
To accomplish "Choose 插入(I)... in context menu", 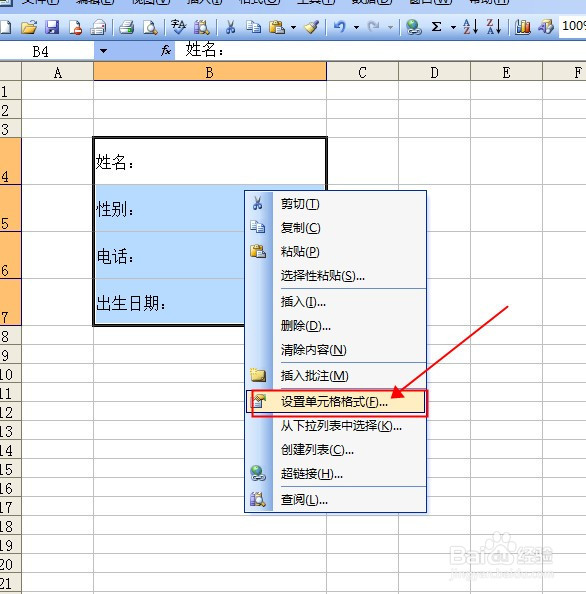I will pos(336,302).
